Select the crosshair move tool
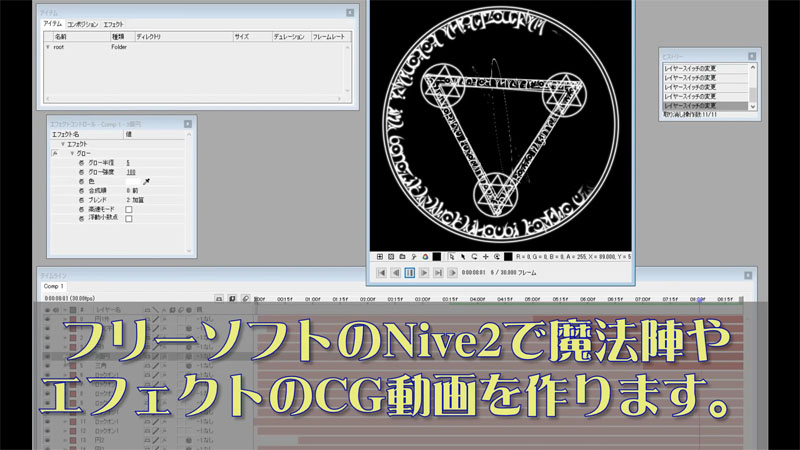Viewport: 800px width, 450px height. pos(485,257)
